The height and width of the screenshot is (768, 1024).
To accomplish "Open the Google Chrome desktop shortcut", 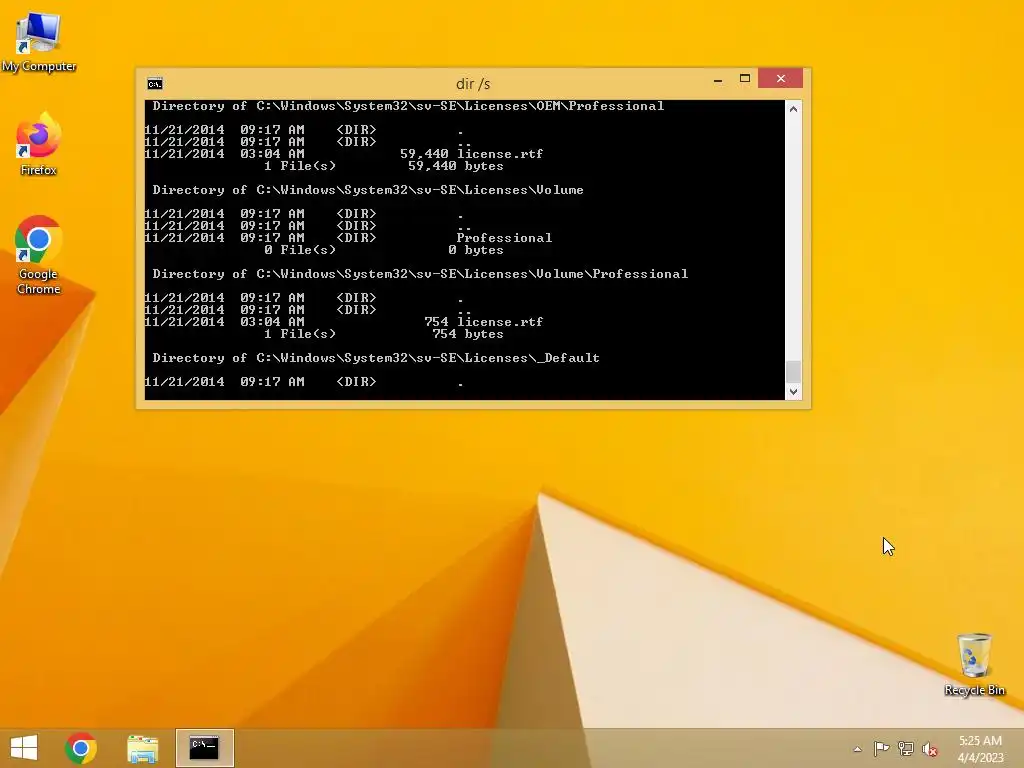I will tap(39, 255).
